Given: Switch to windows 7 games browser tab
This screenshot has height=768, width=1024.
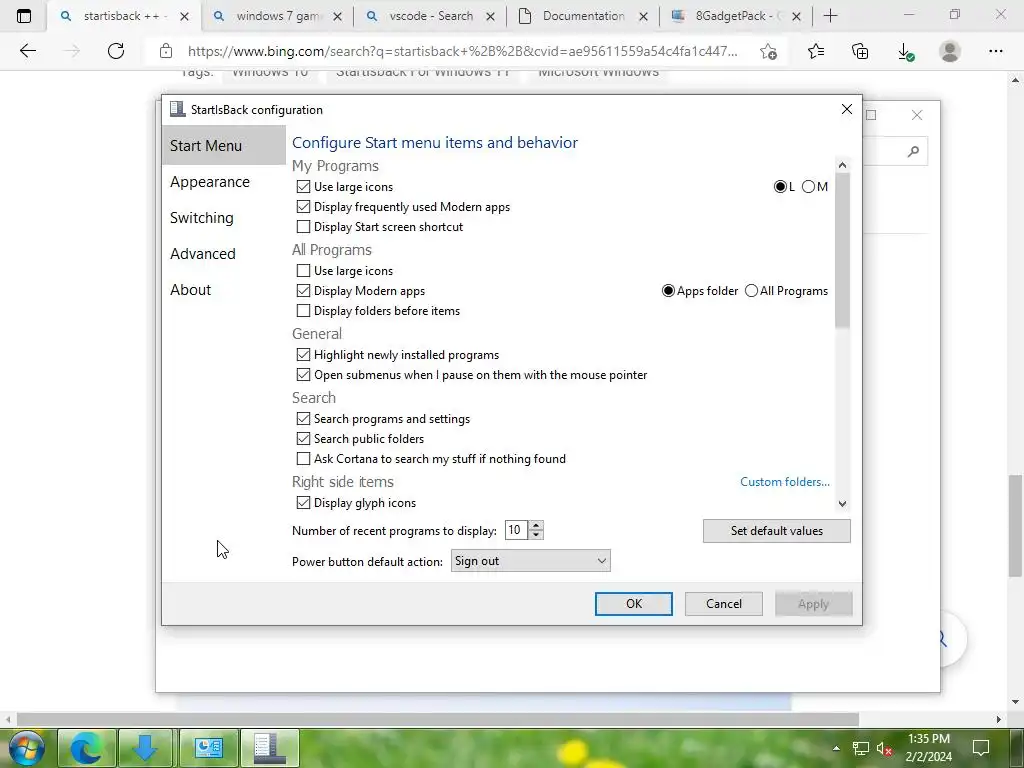Looking at the screenshot, I should [x=278, y=16].
